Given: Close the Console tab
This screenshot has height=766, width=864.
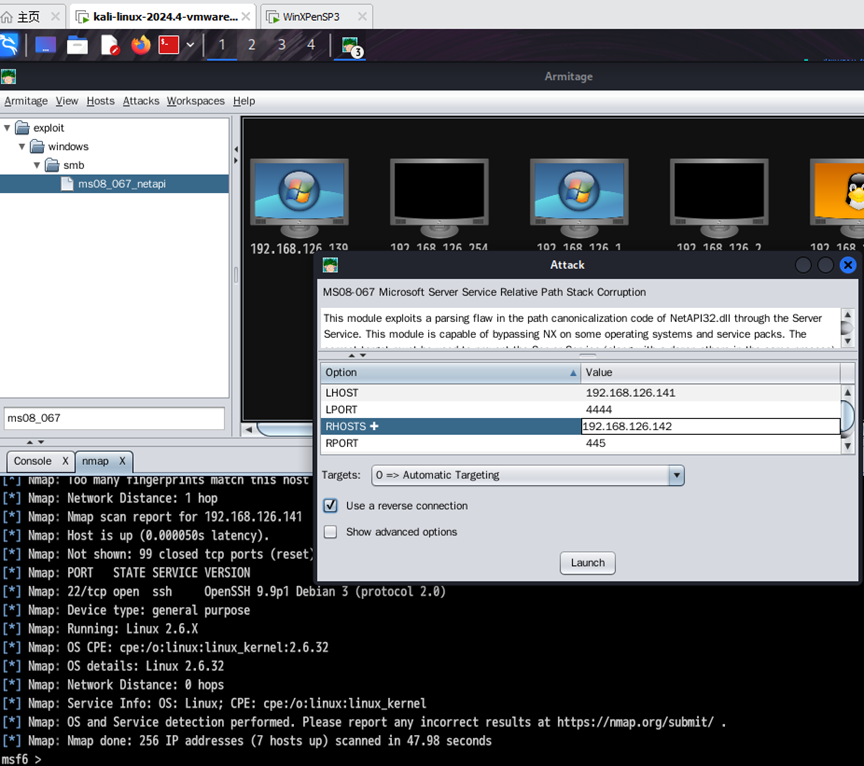Looking at the screenshot, I should (x=65, y=461).
